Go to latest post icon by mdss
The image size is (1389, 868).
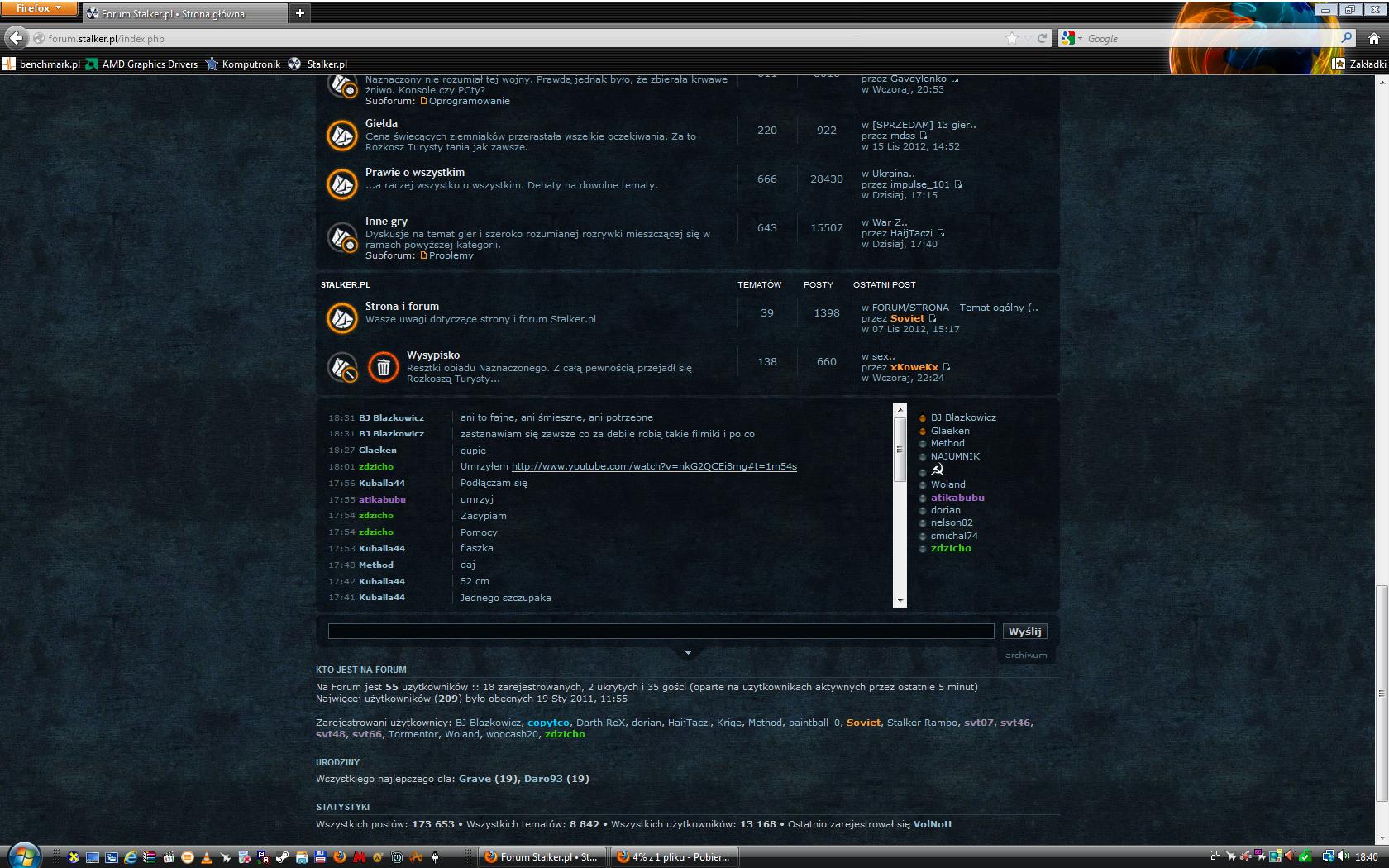pos(924,136)
